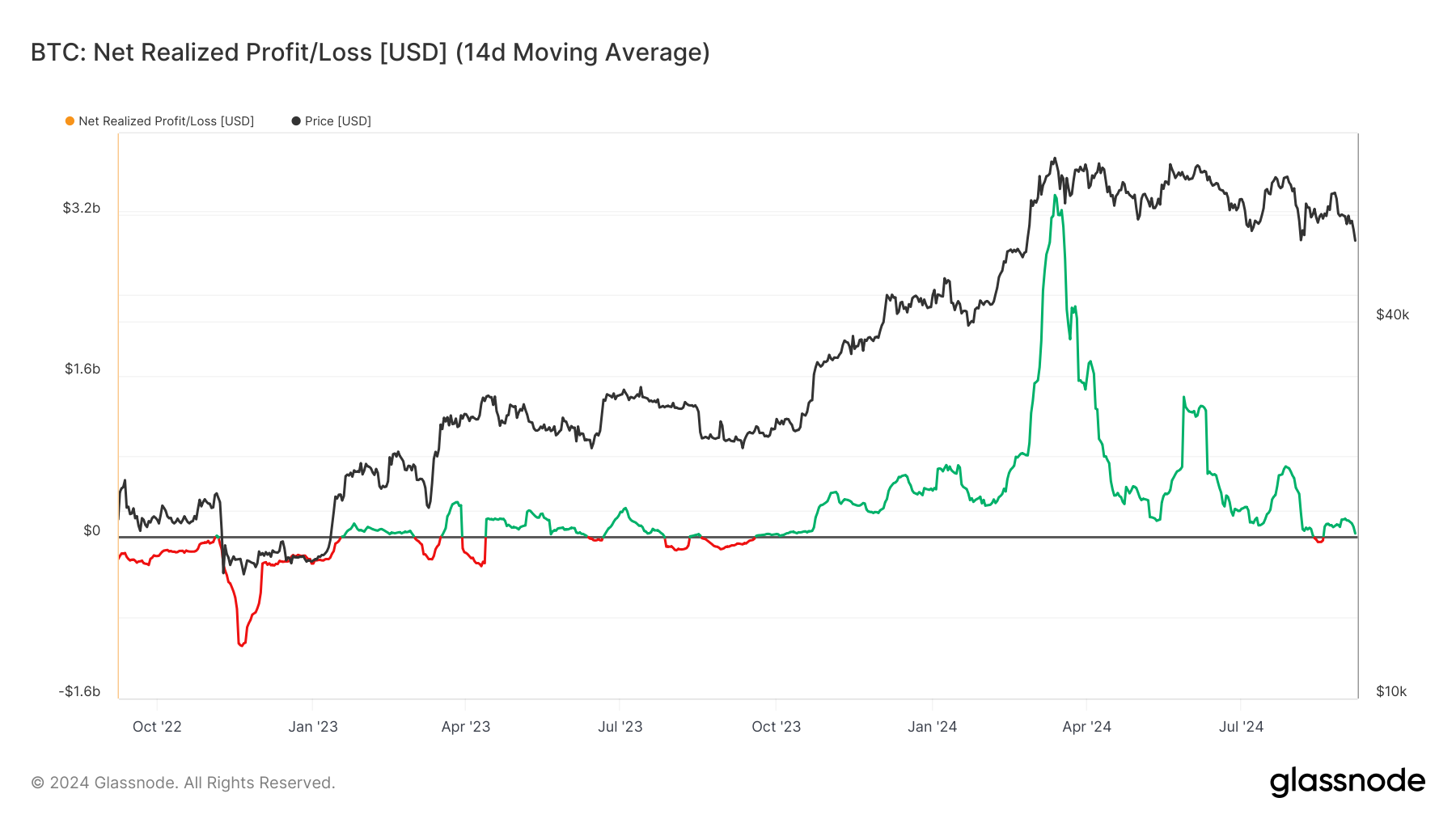1456x819 pixels.
Task: Click the $3.2b y-axis label
Action: click(82, 208)
